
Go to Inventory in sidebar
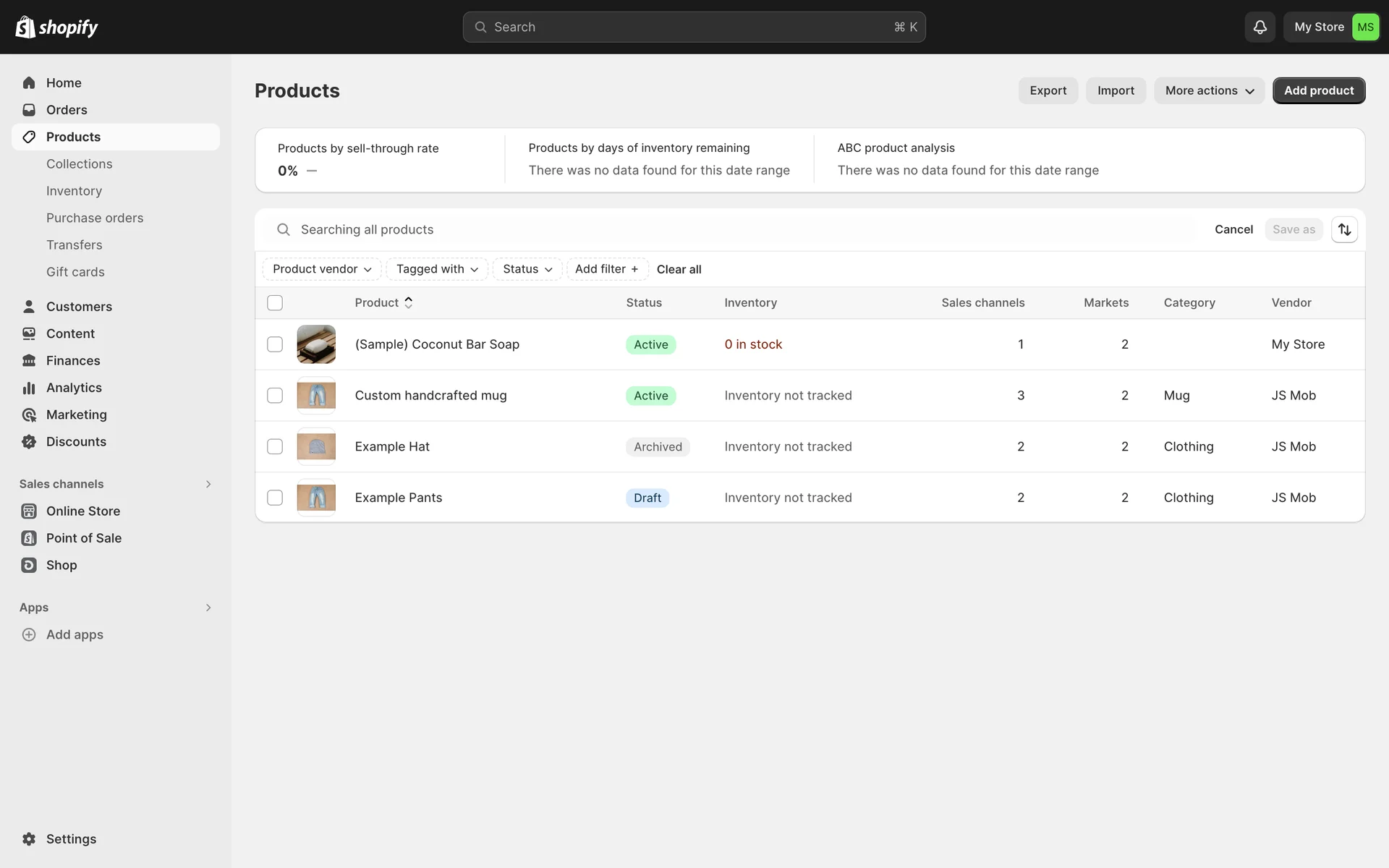(74, 191)
